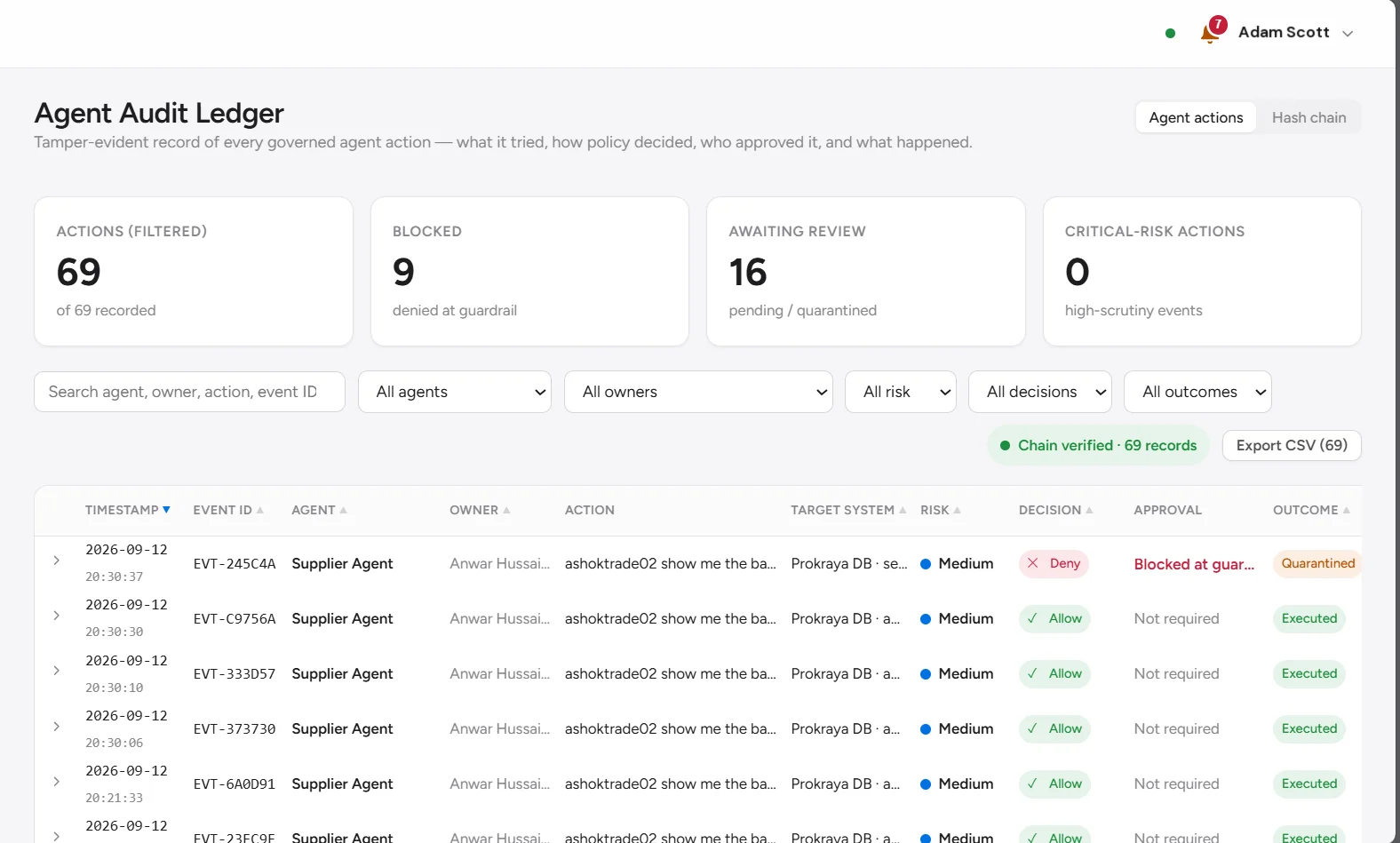The image size is (1400, 843).
Task: Click Anwar Hussai... owner in EVT-333D57 row
Action: 499,673
